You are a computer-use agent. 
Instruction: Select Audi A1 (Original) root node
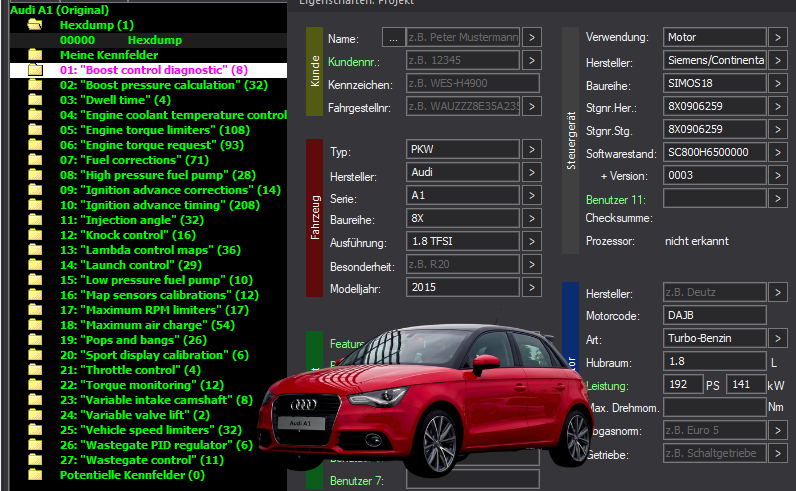point(59,10)
